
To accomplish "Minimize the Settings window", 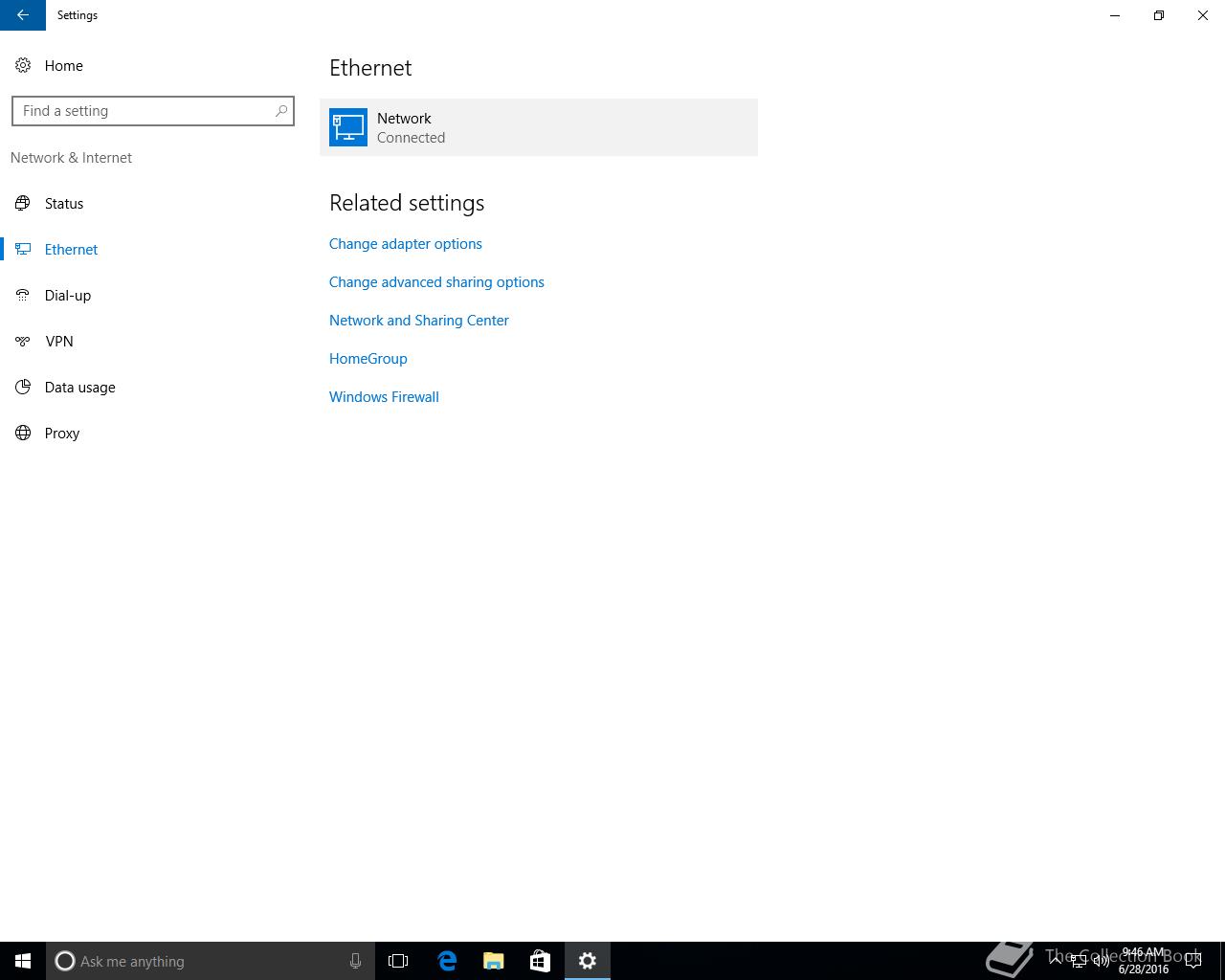I will click(1115, 15).
